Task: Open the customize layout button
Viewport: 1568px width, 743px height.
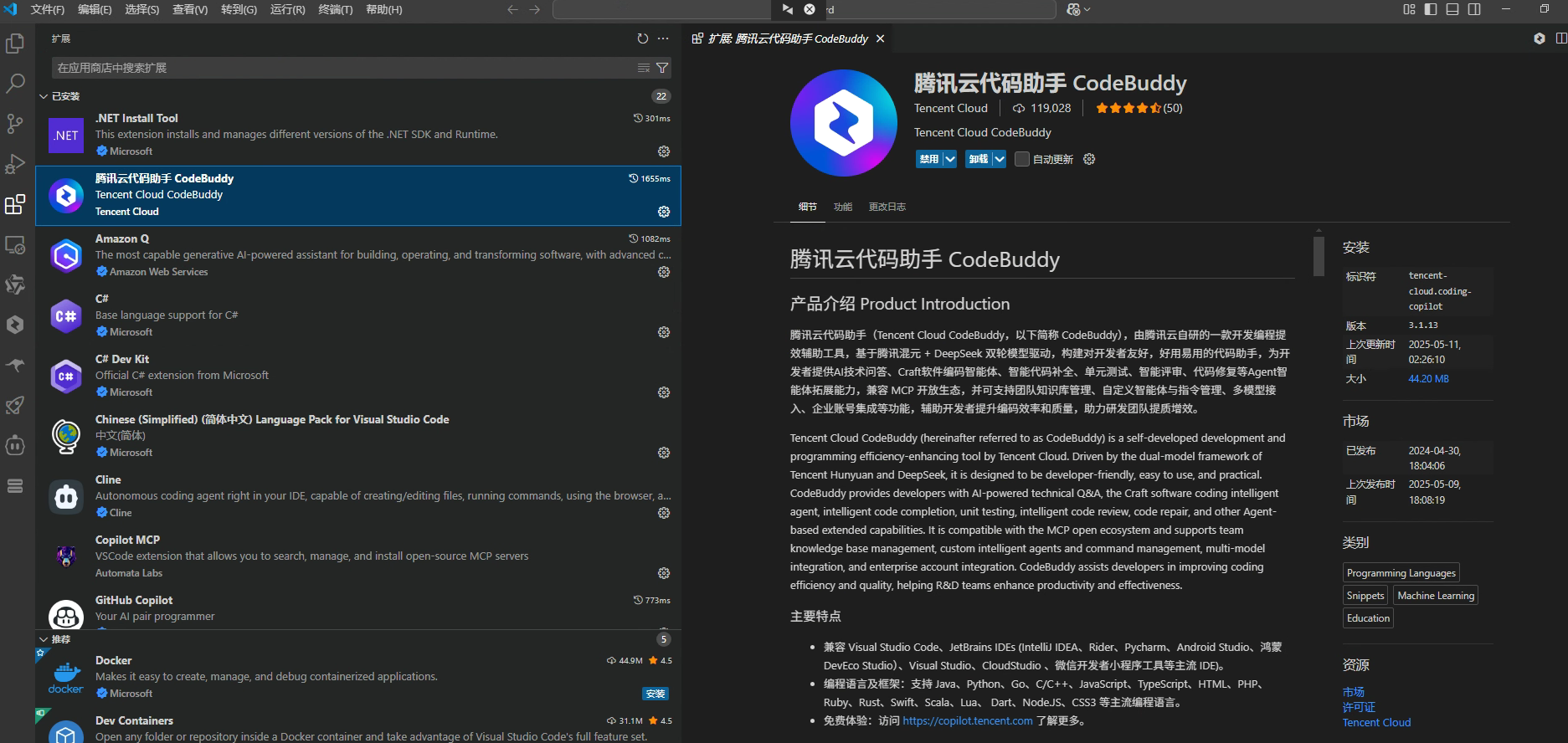Action: click(1409, 9)
